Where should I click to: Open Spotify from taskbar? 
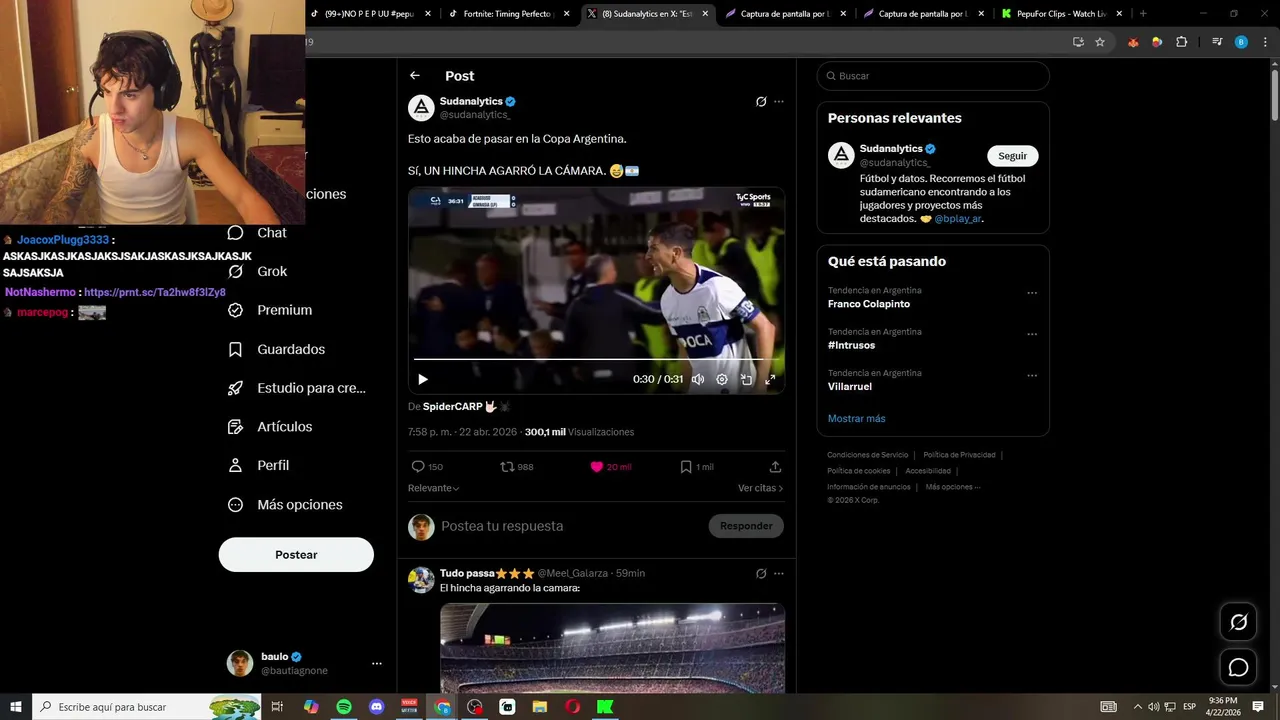[x=344, y=707]
